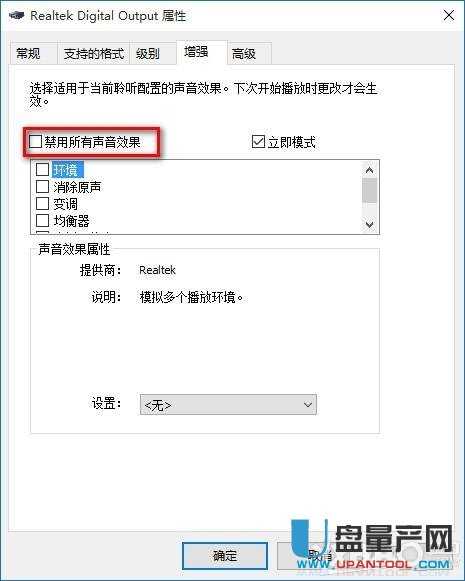The height and width of the screenshot is (581, 465).
Task: Close the Realtek Digital Output properties dialog
Action: coord(449,16)
